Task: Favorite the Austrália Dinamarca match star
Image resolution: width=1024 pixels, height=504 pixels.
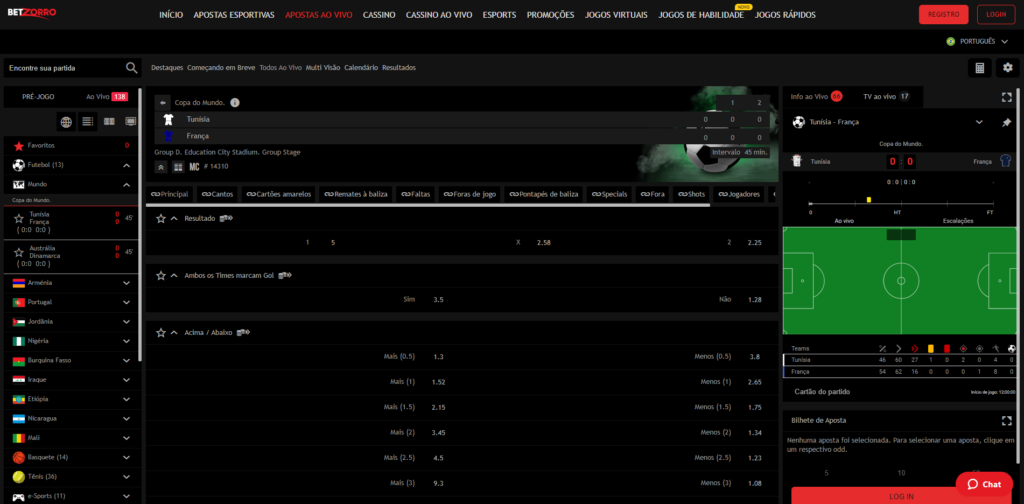Action: point(19,252)
